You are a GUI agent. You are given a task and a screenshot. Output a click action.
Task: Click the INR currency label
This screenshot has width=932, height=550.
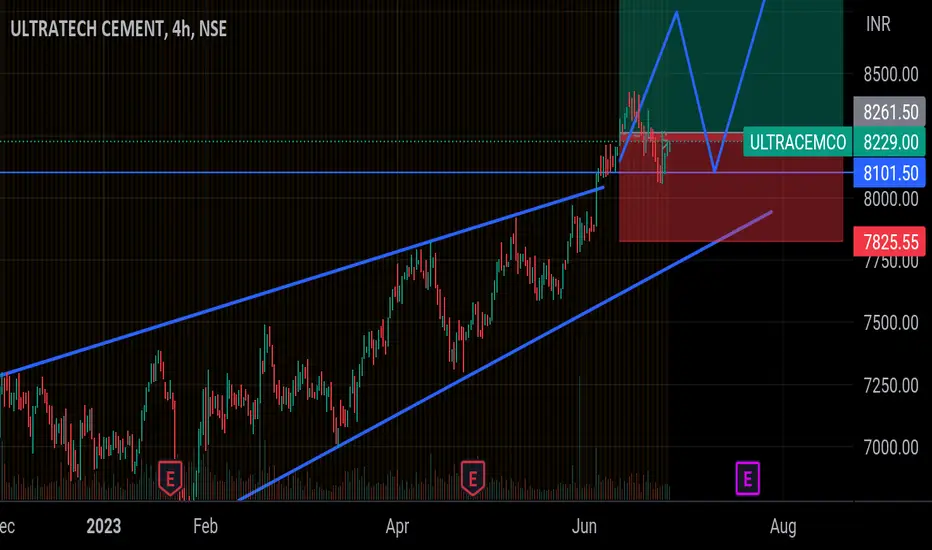[878, 24]
